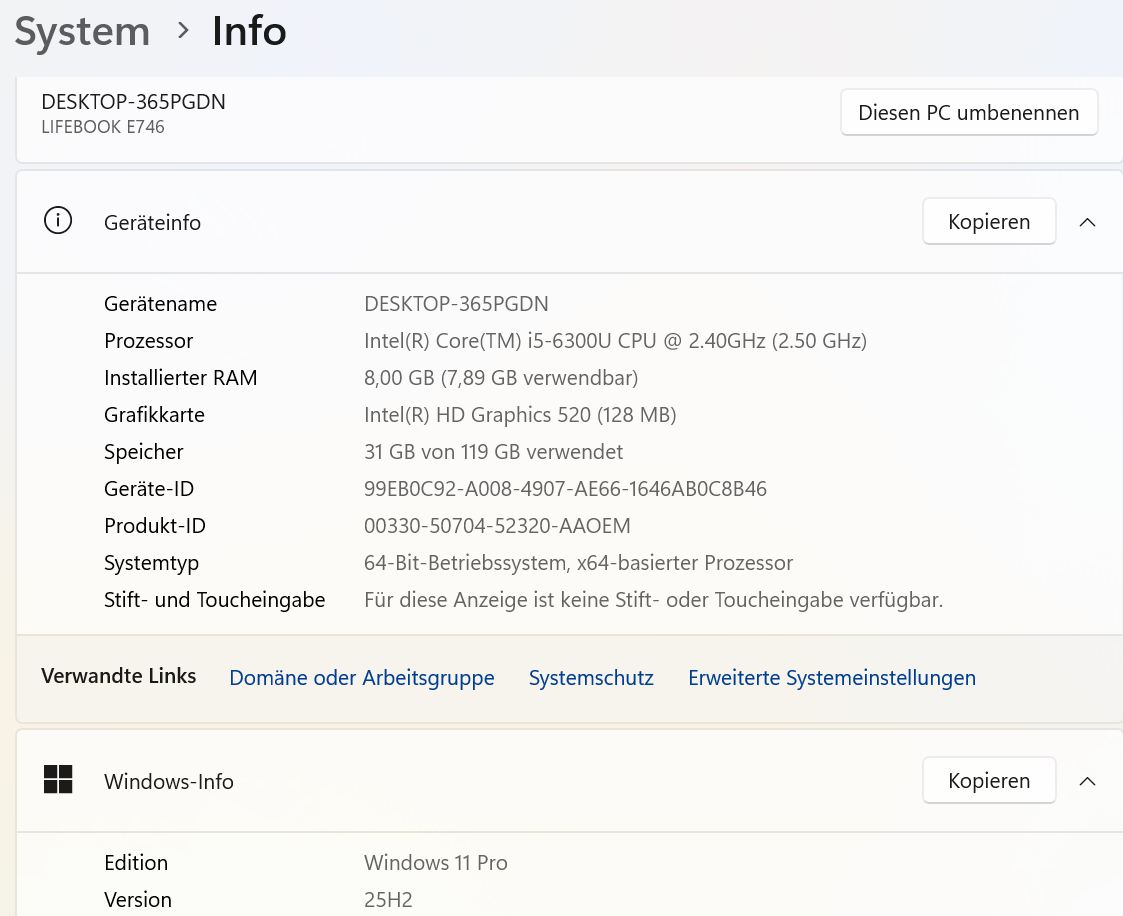
Task: Open Systemschutz link
Action: (x=591, y=678)
